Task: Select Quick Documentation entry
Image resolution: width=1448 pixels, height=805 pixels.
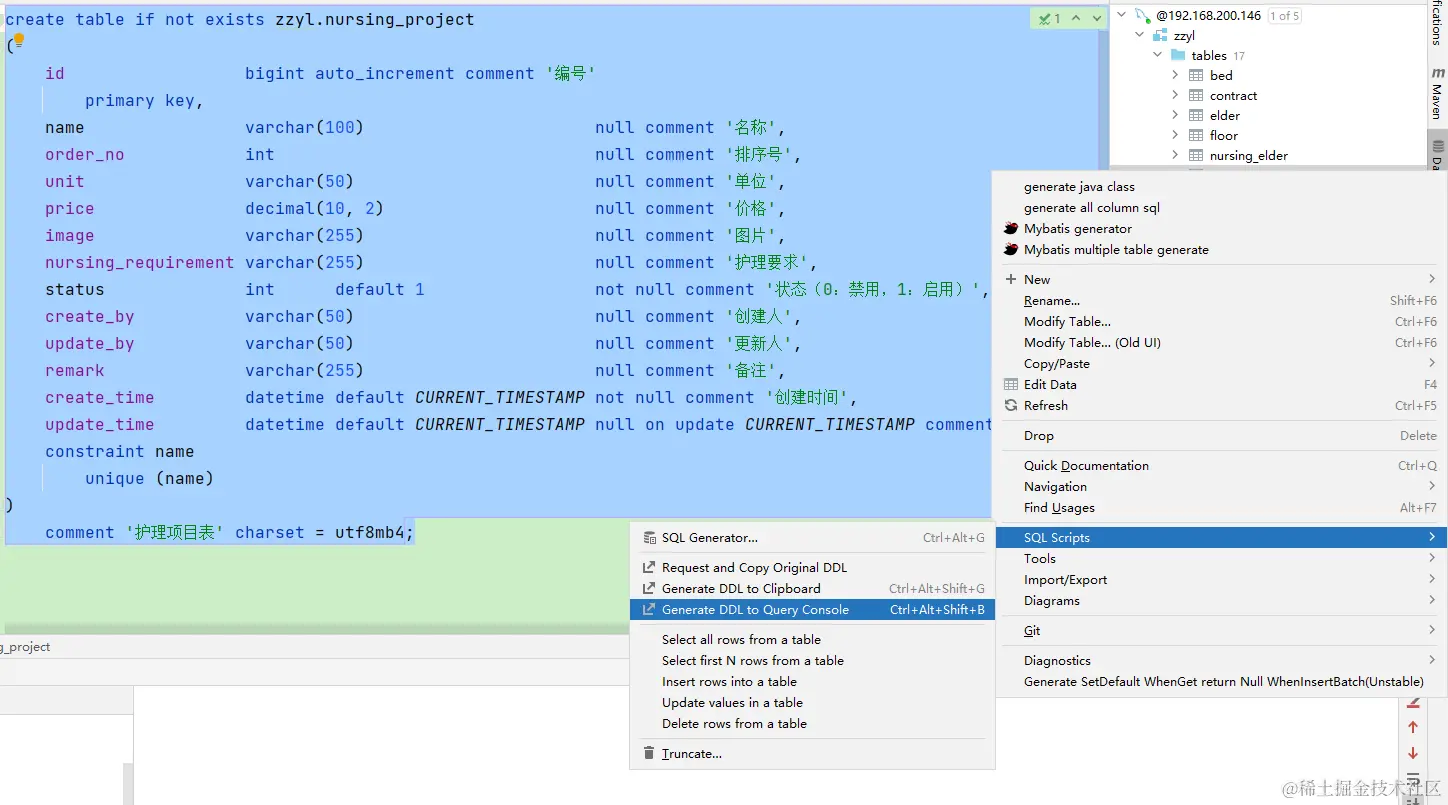Action: 1221,466
